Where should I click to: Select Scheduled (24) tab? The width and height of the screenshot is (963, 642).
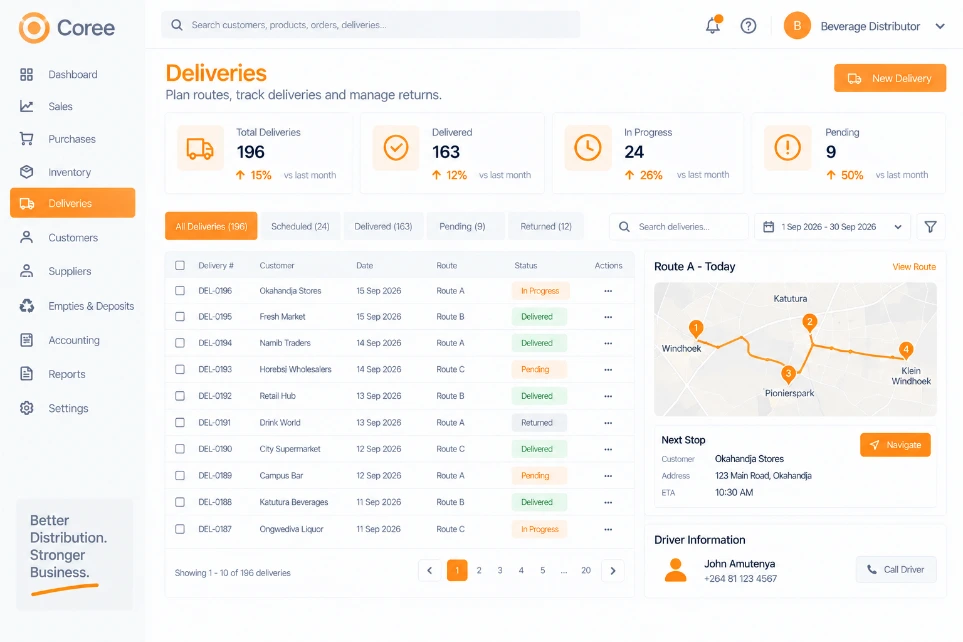[x=300, y=226]
